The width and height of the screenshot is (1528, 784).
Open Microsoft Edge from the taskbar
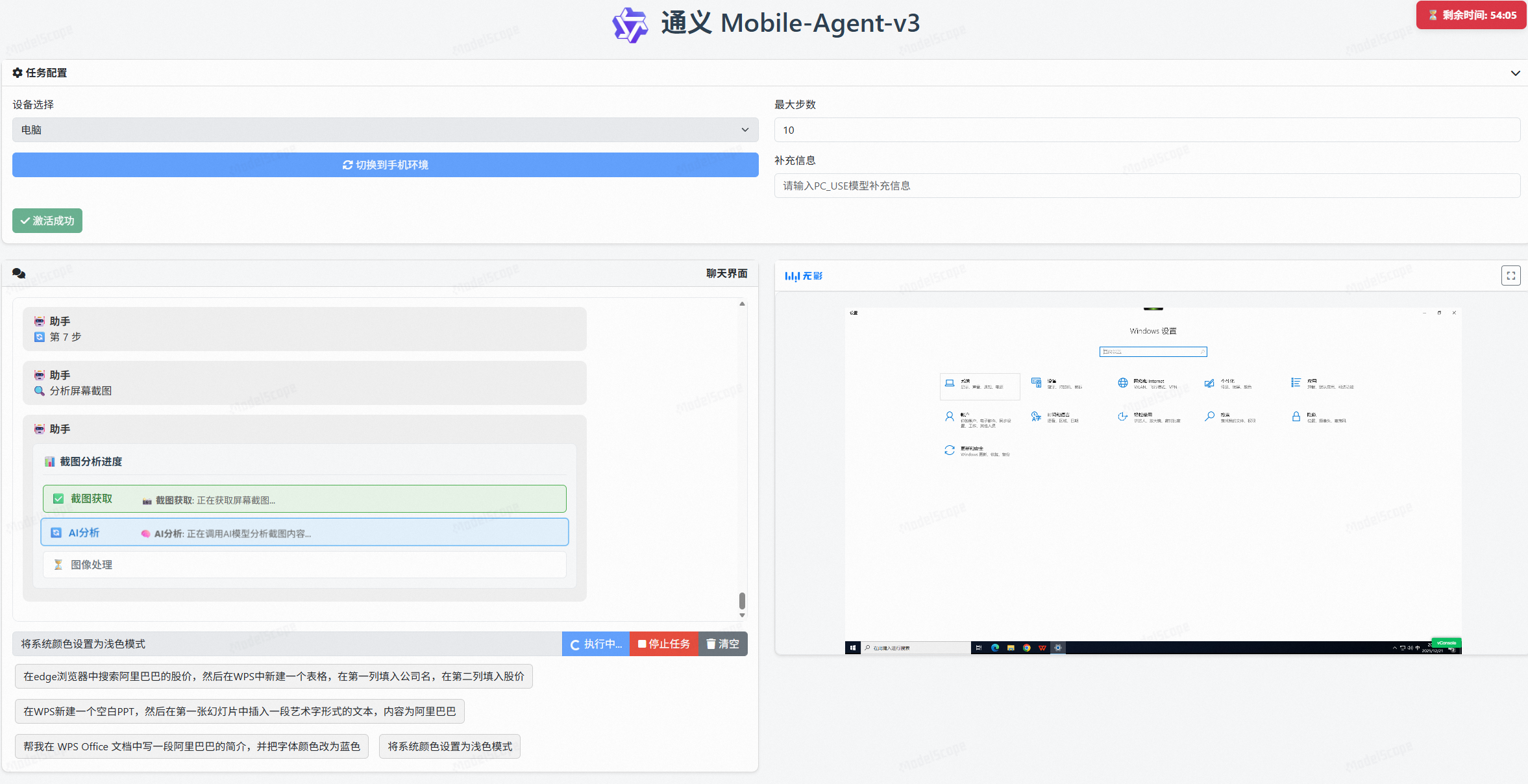995,648
